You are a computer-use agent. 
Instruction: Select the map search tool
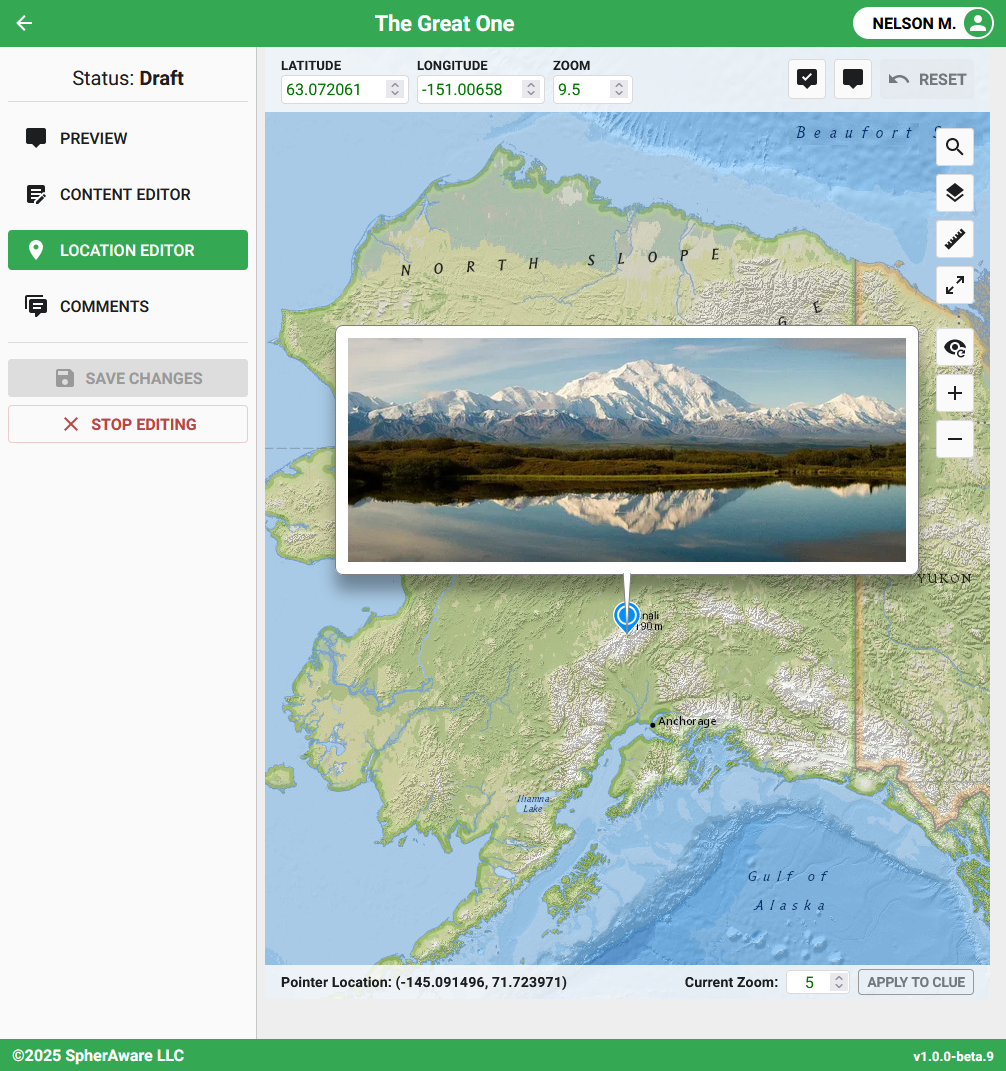coord(954,146)
